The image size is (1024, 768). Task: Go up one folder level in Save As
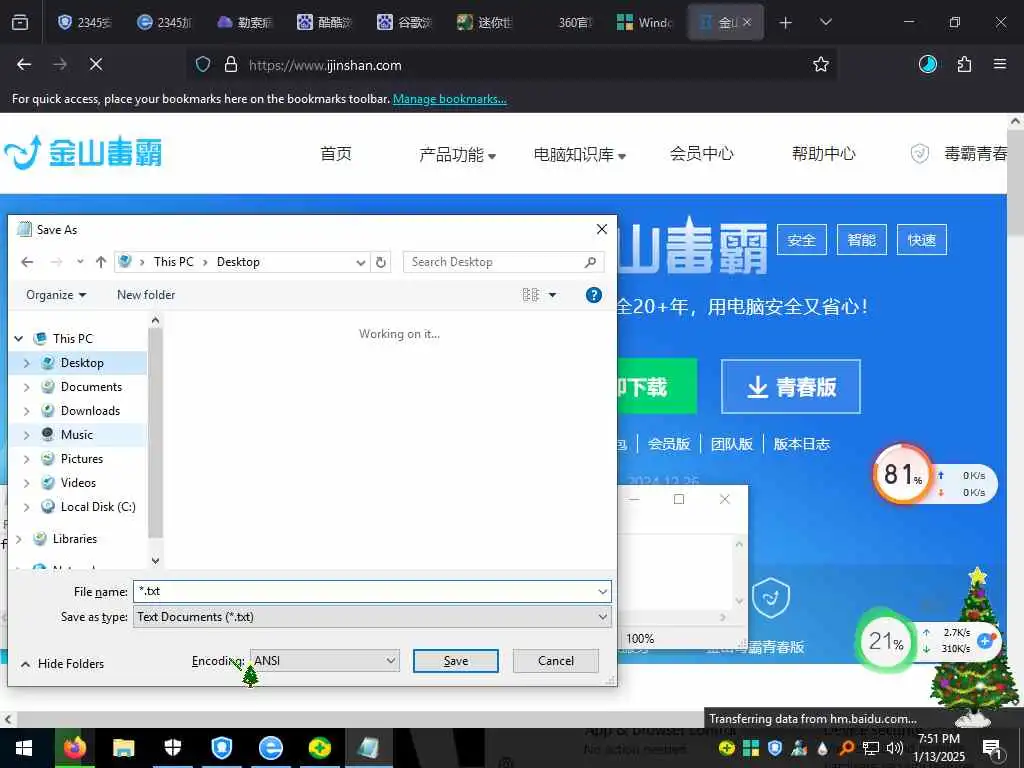(x=101, y=262)
